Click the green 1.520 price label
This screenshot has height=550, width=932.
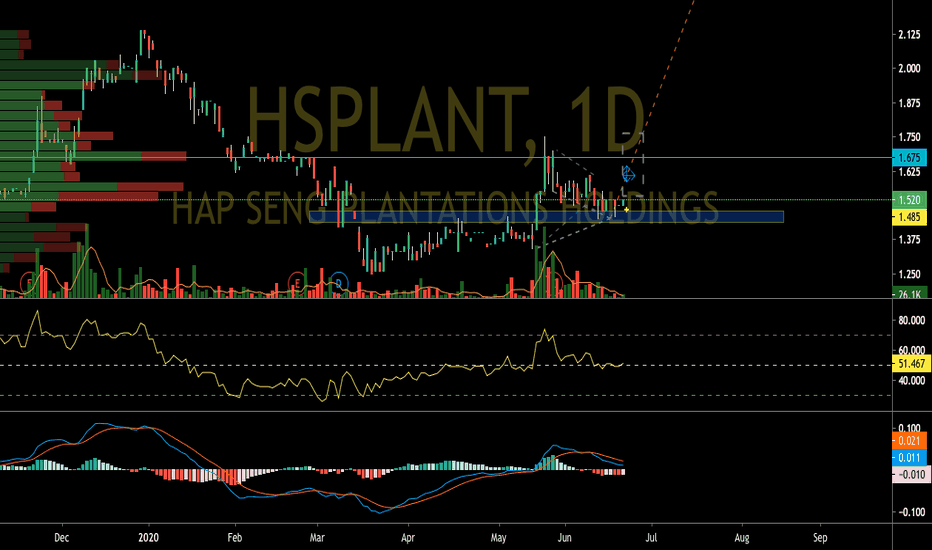909,200
